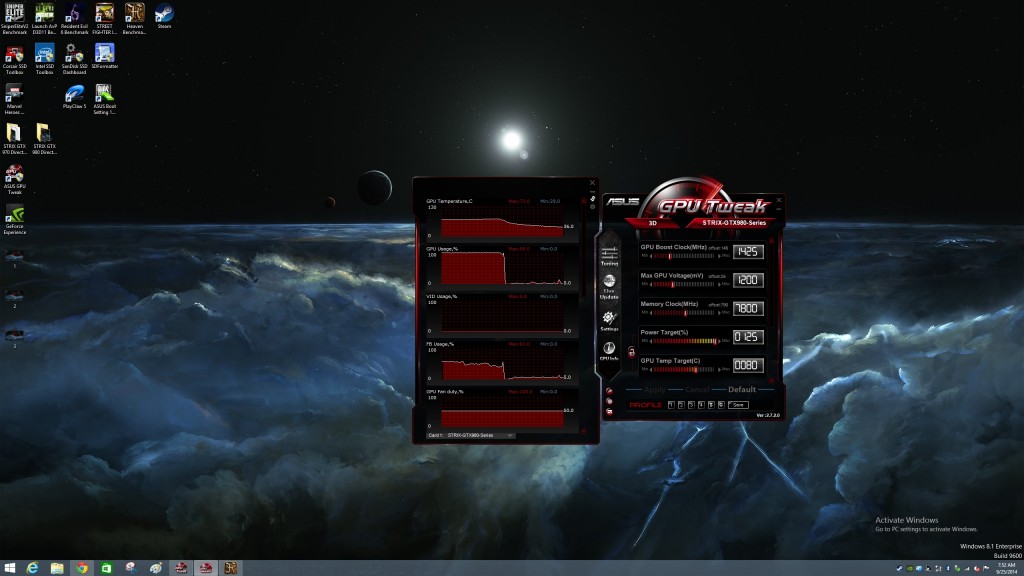This screenshot has height=576, width=1024.
Task: Select the STRIX-GTX980-Series tab
Action: 734,223
